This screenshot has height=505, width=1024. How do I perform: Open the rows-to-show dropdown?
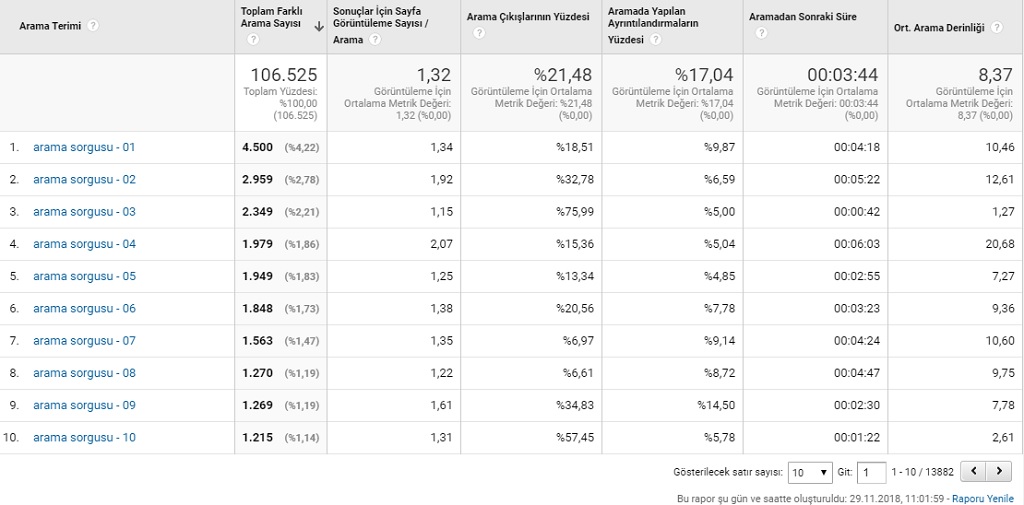click(809, 472)
